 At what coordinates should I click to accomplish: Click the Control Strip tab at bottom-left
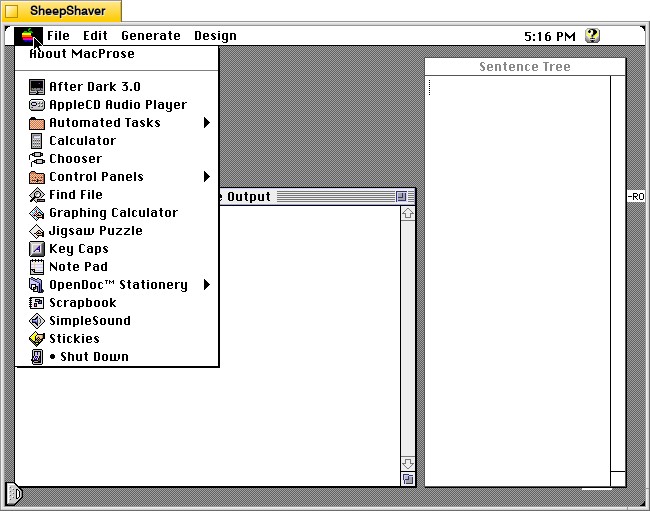click(14, 494)
